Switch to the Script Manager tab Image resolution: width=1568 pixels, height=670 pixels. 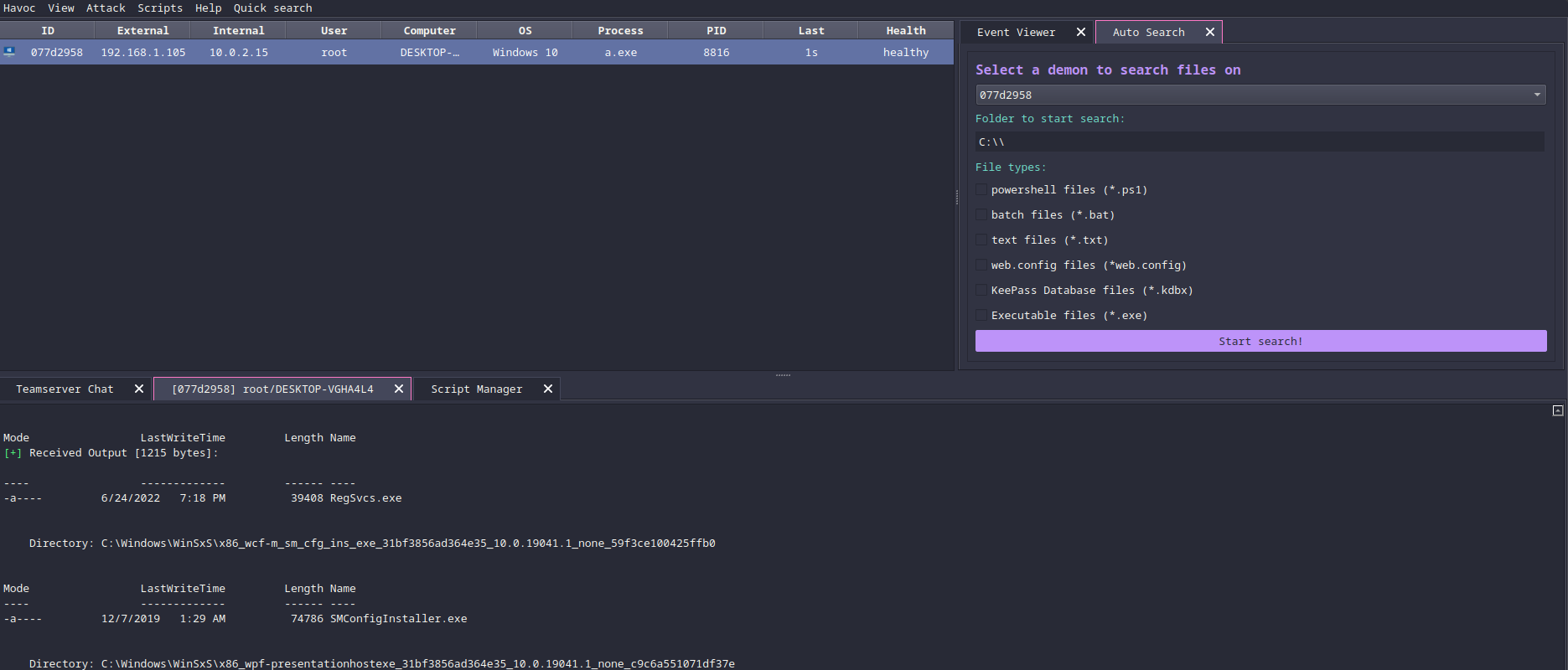click(x=476, y=389)
